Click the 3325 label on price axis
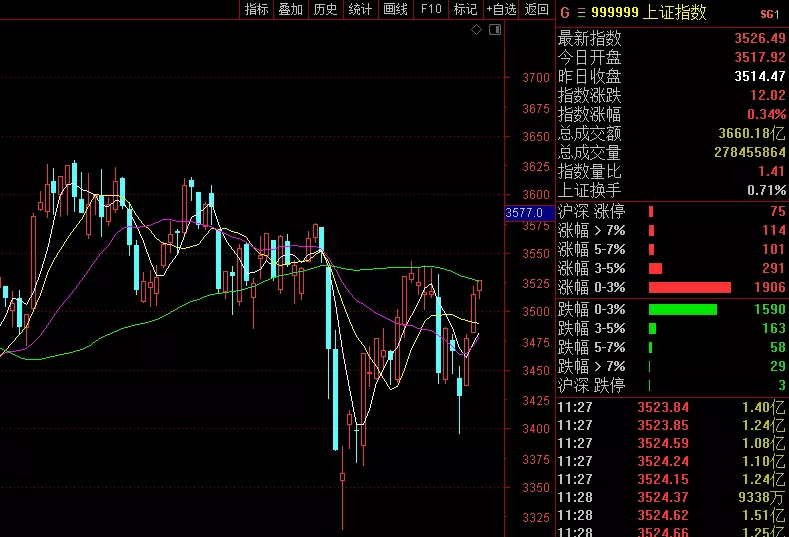This screenshot has width=789, height=537. [536, 517]
